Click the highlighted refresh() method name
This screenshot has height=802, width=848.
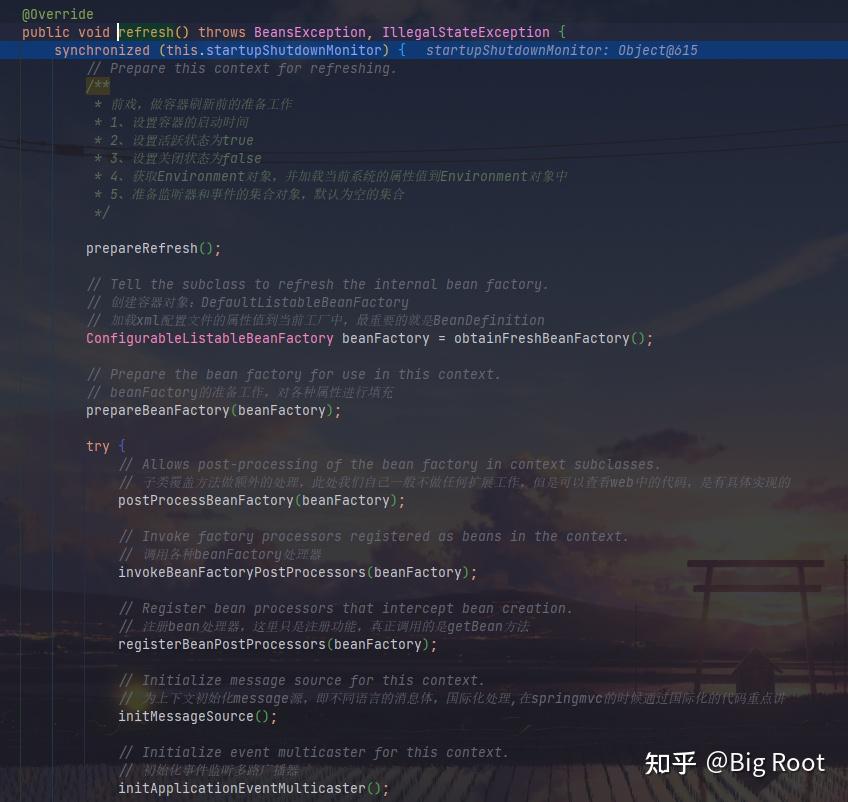[146, 32]
